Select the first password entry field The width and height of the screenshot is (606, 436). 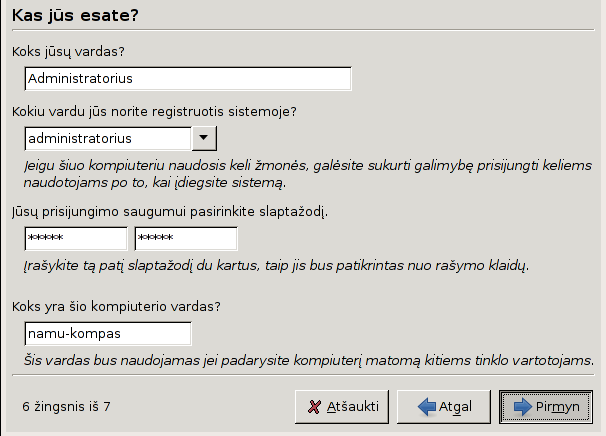click(76, 238)
